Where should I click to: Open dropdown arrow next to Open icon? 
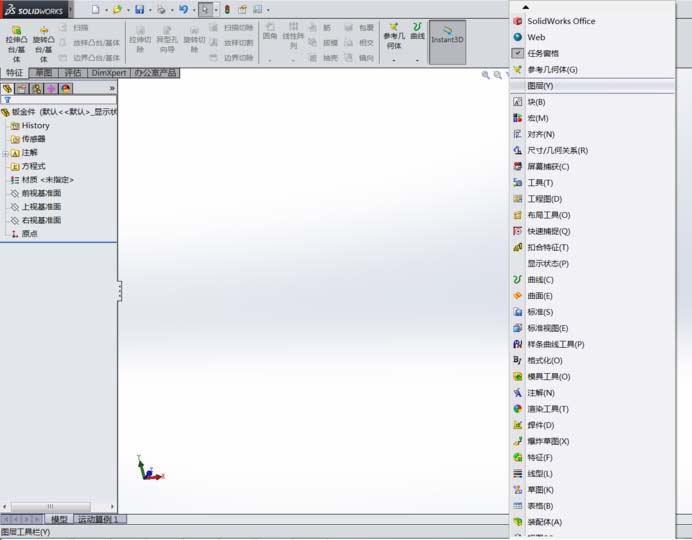coord(128,10)
